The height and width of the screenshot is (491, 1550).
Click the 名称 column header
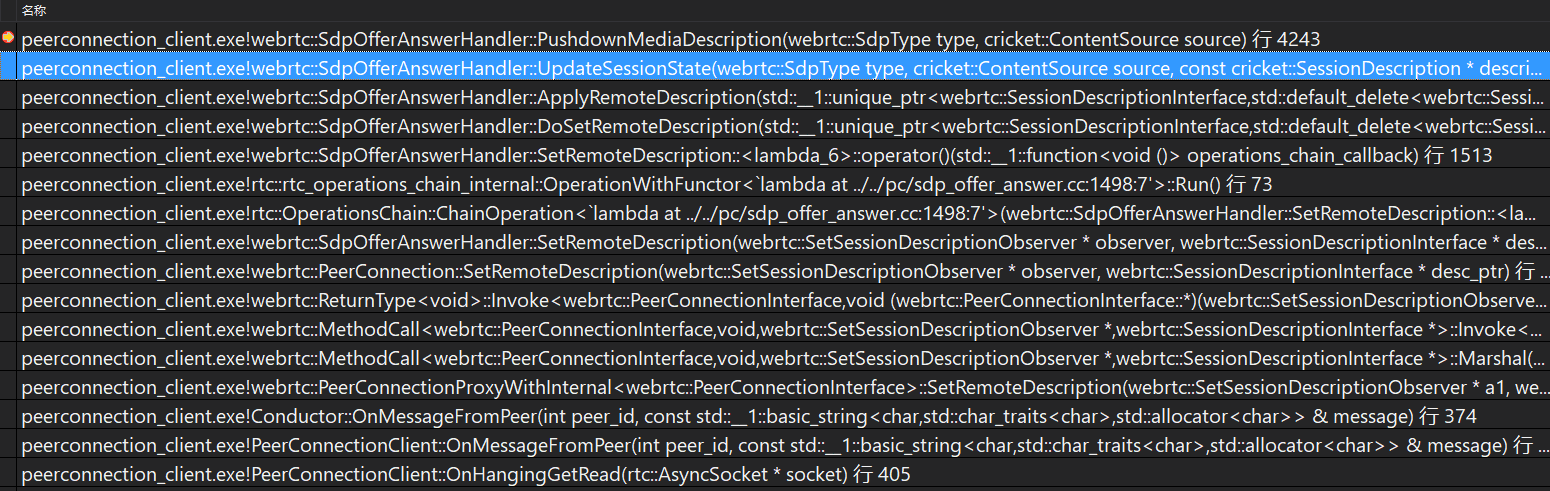point(34,10)
